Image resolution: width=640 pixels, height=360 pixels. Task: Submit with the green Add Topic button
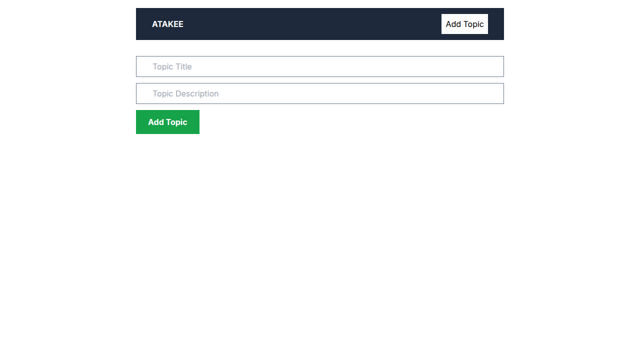point(168,122)
